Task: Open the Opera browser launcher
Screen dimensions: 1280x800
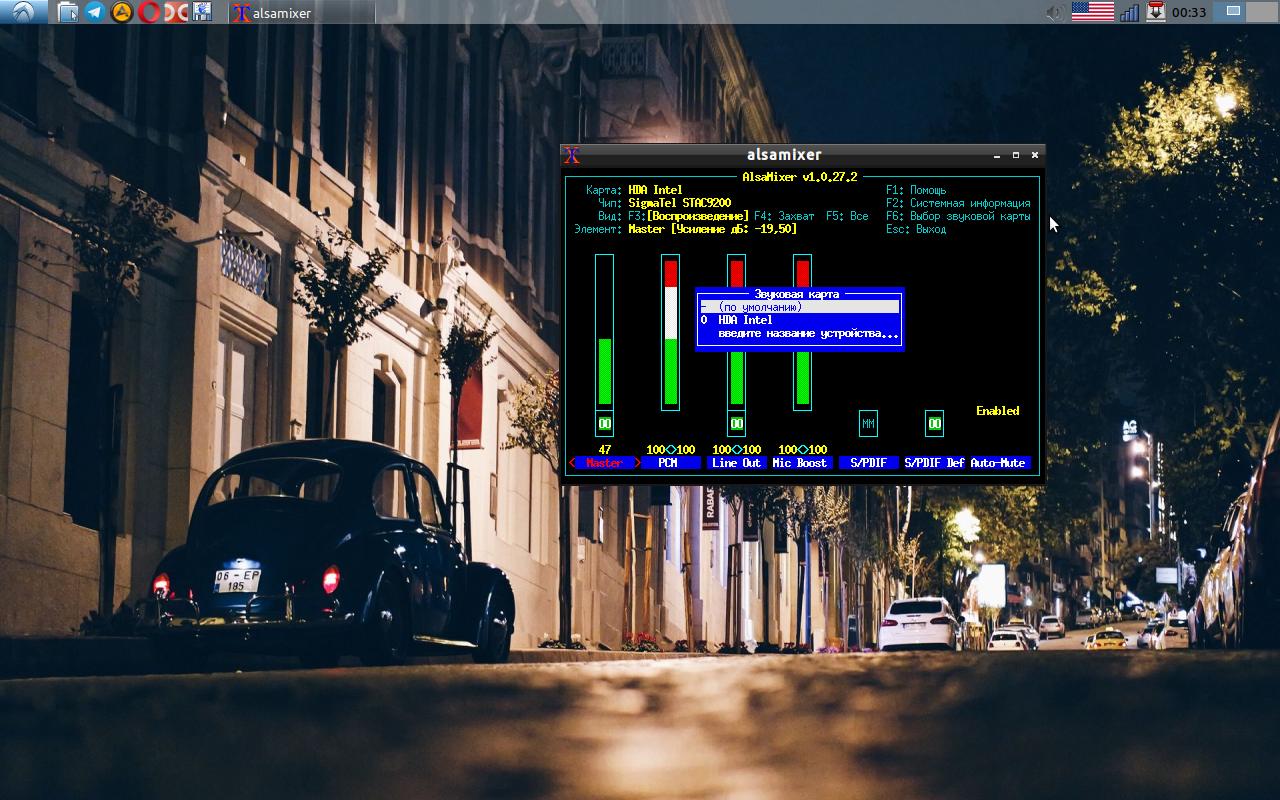Action: point(149,12)
